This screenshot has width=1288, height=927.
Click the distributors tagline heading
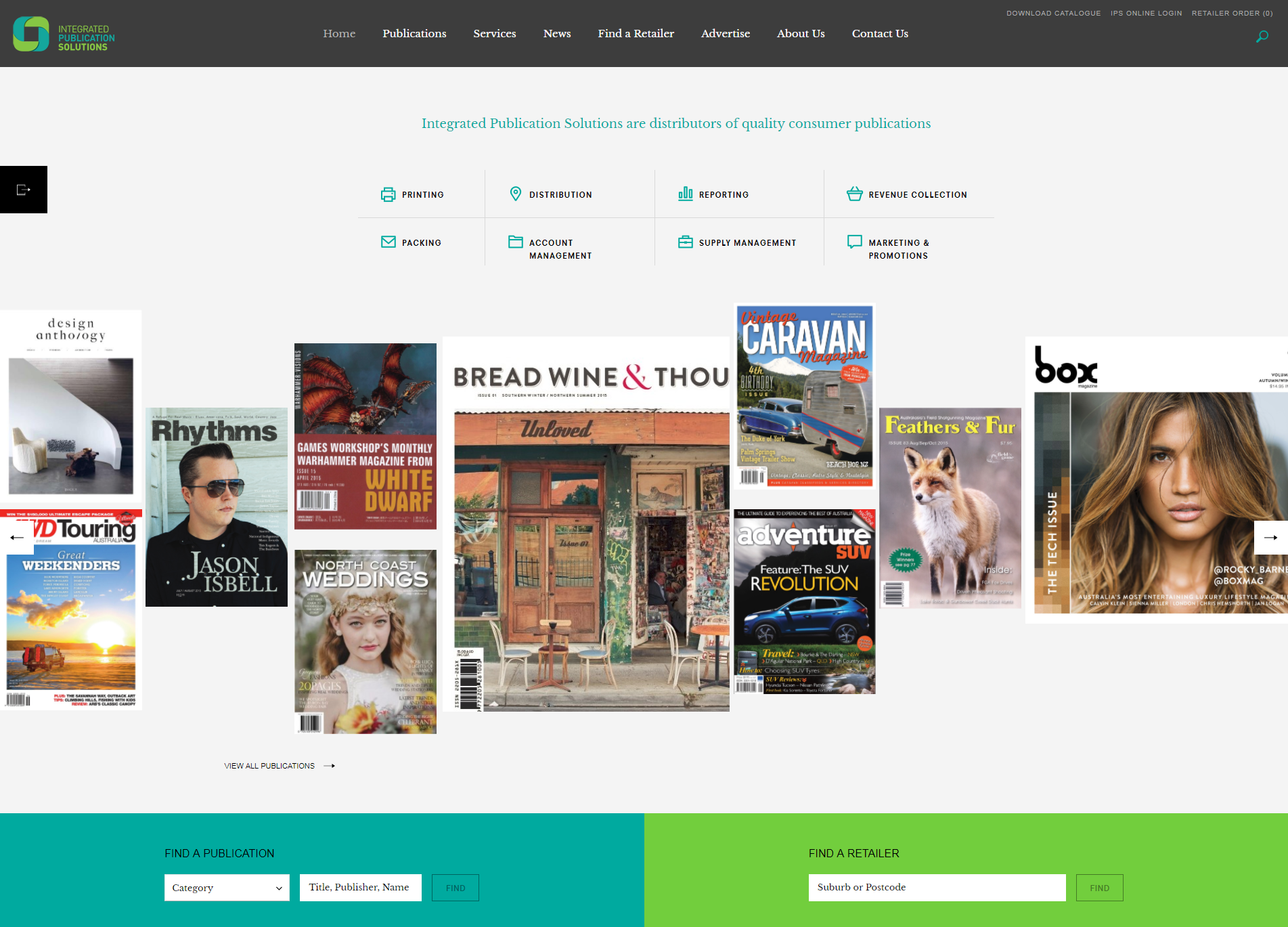(x=676, y=123)
